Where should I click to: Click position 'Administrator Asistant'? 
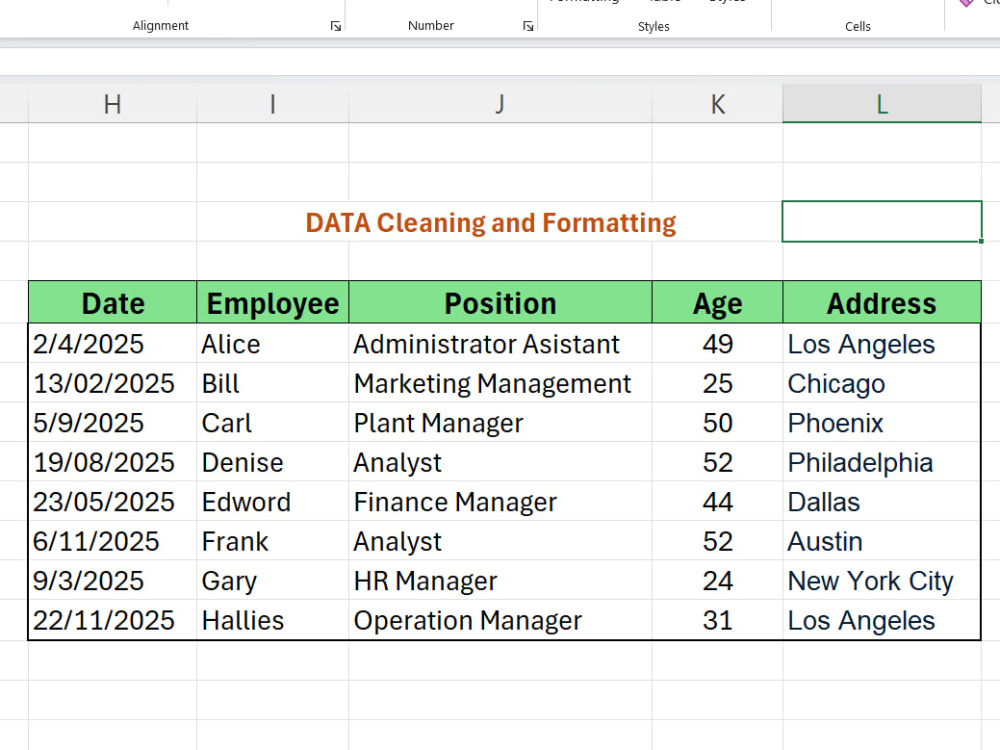tap(501, 344)
